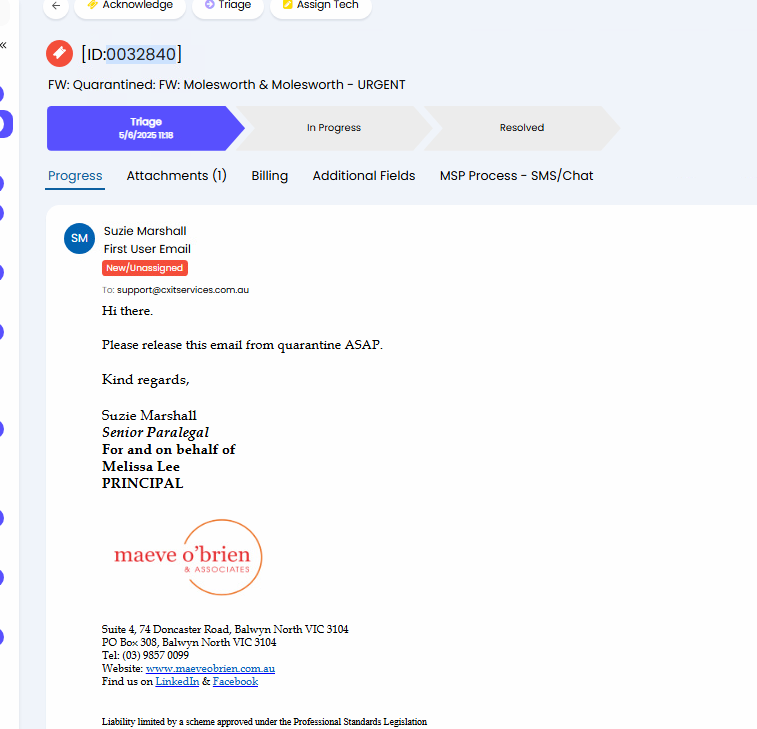Click the Assign Tech button

[x=321, y=6]
